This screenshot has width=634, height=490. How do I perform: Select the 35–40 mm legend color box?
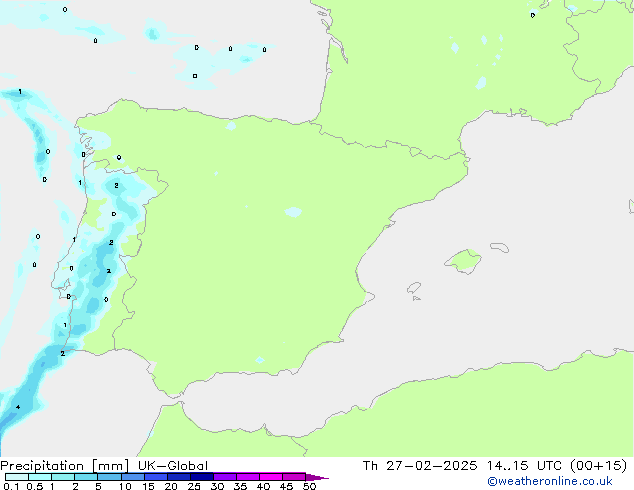click(247, 477)
